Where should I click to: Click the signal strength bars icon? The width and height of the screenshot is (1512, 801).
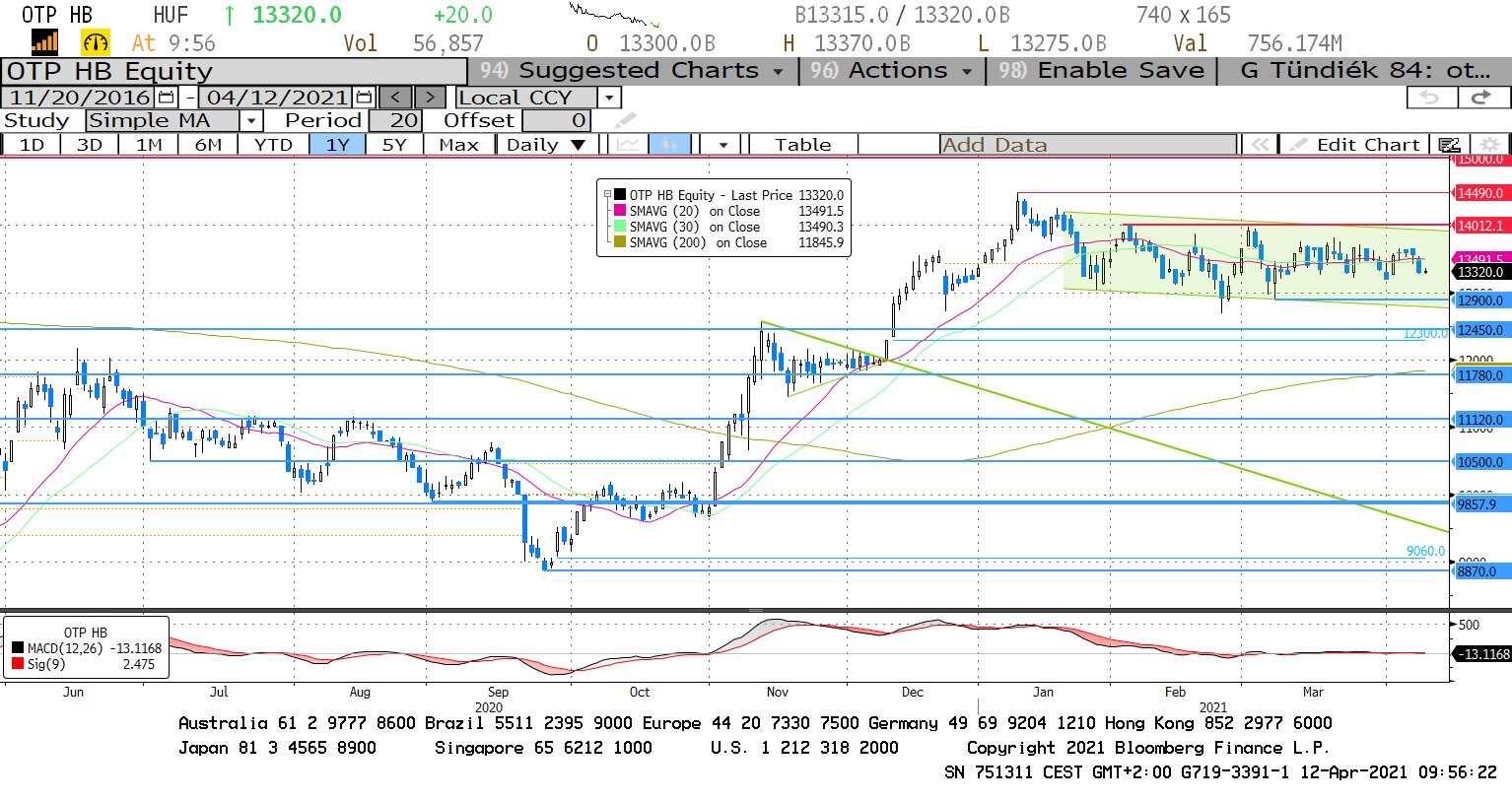pos(44,42)
